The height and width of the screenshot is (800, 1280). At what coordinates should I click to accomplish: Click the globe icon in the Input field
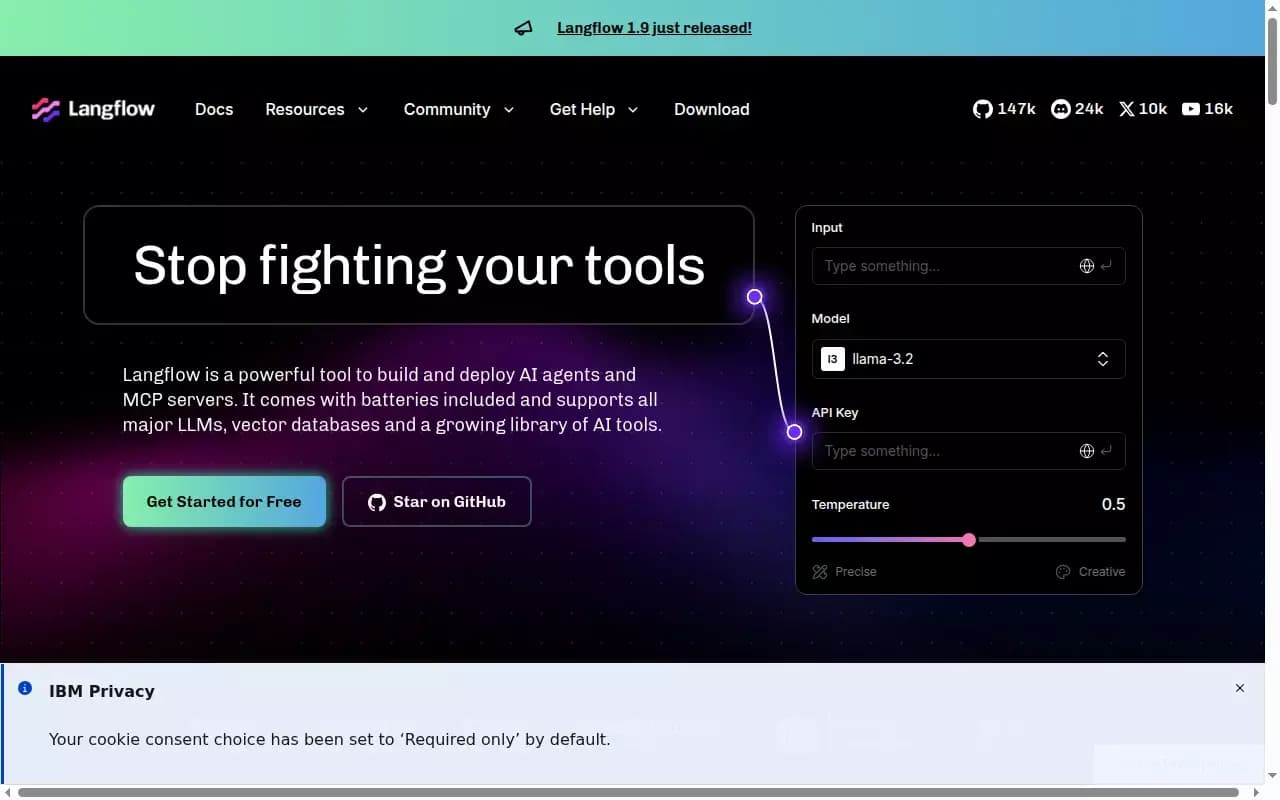(x=1087, y=266)
